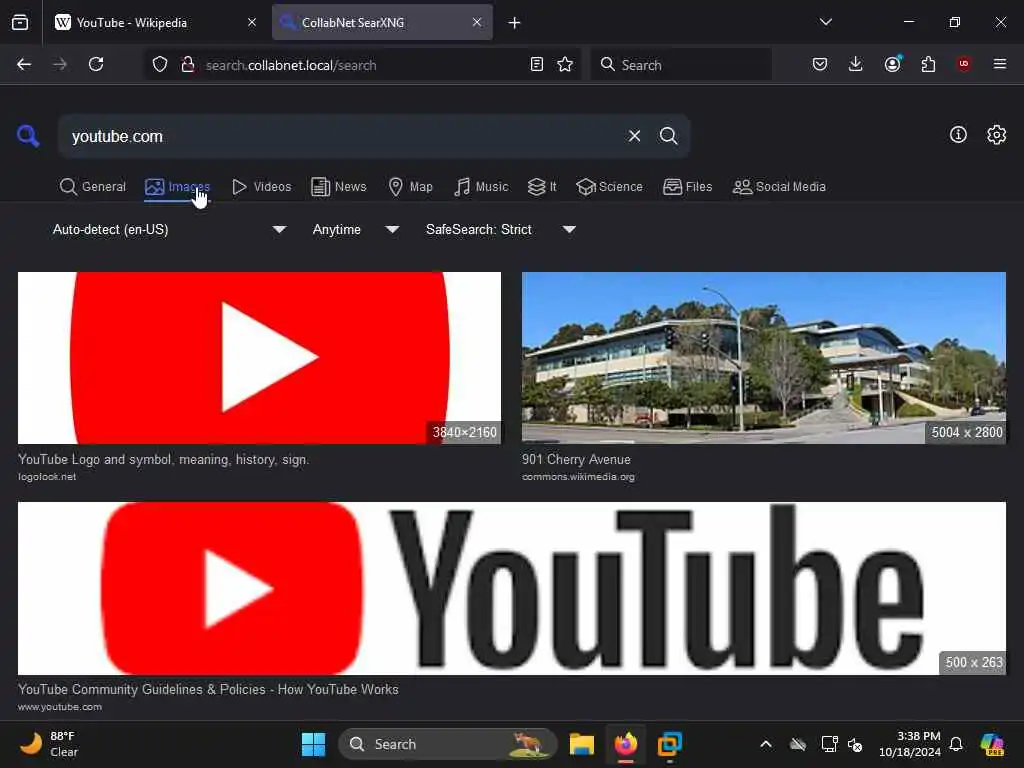Switch to Videos category
The height and width of the screenshot is (768, 1024).
261,187
